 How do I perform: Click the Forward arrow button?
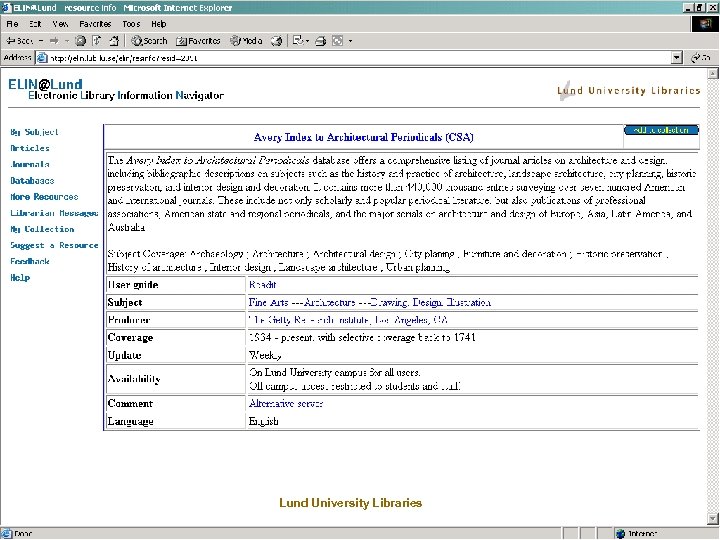pos(54,41)
